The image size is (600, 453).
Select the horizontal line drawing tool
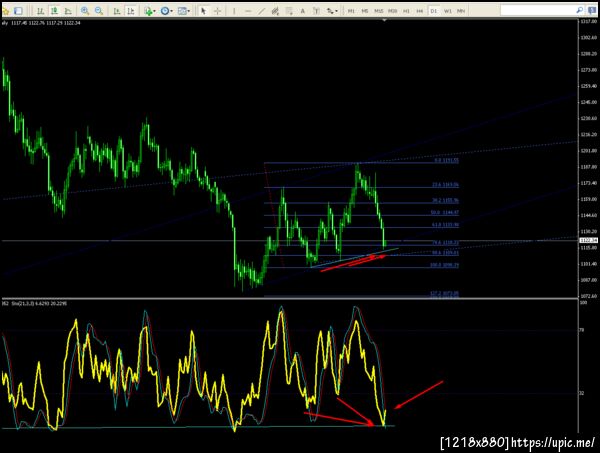[248, 11]
